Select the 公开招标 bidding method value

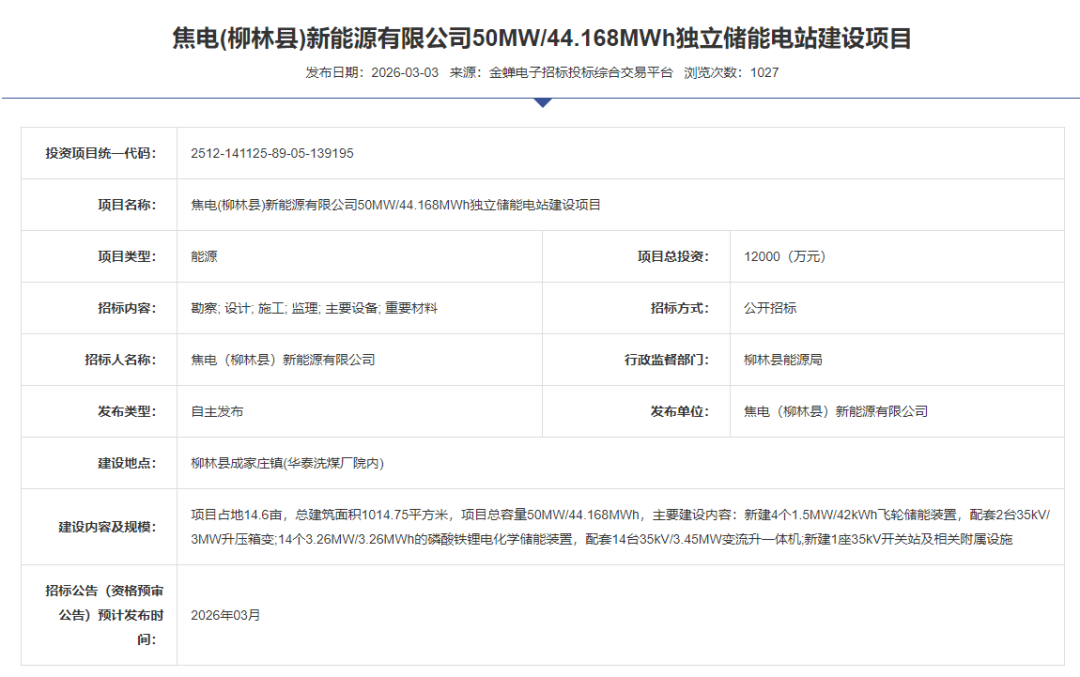click(x=770, y=308)
